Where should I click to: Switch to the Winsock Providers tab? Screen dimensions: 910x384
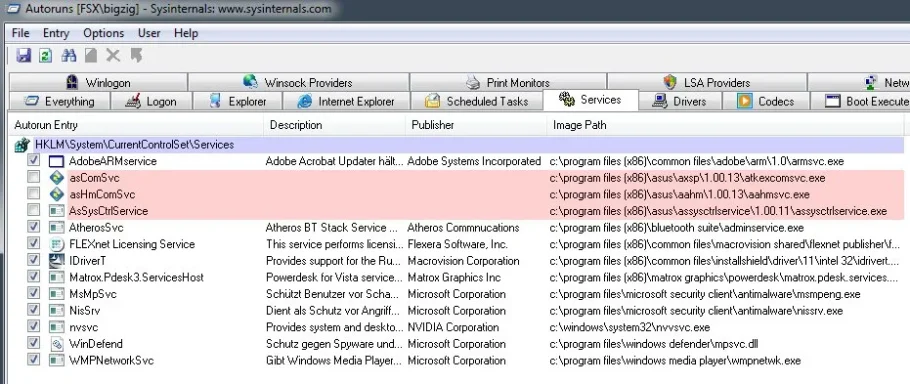[298, 82]
